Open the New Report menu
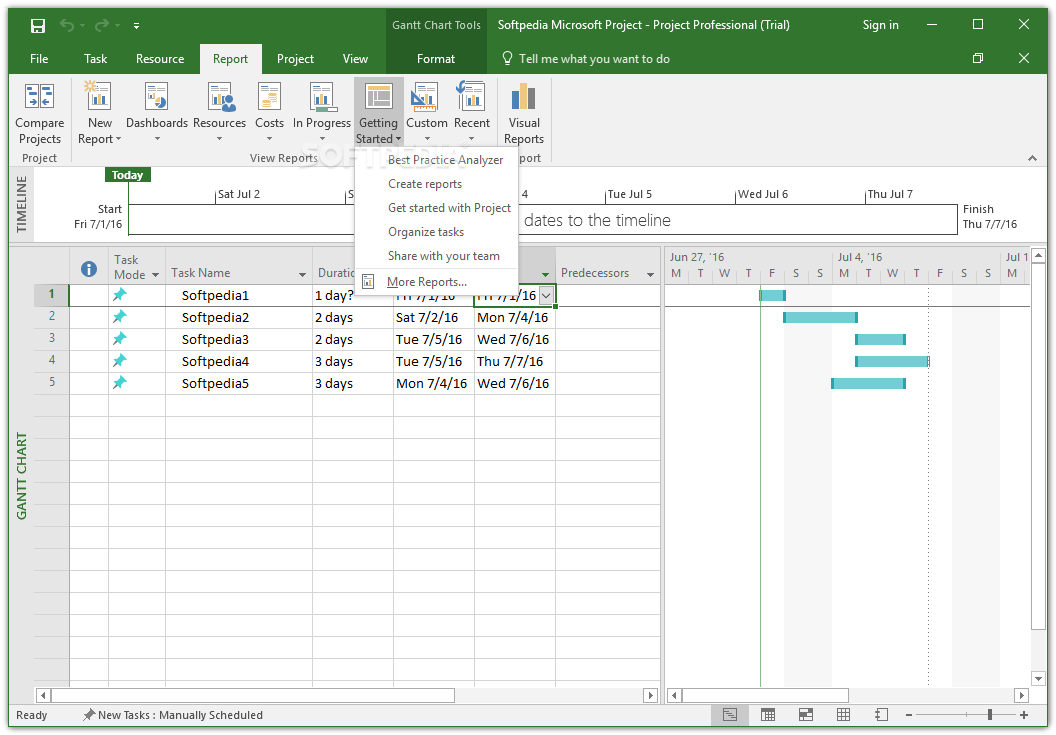1056x735 pixels. (100, 113)
